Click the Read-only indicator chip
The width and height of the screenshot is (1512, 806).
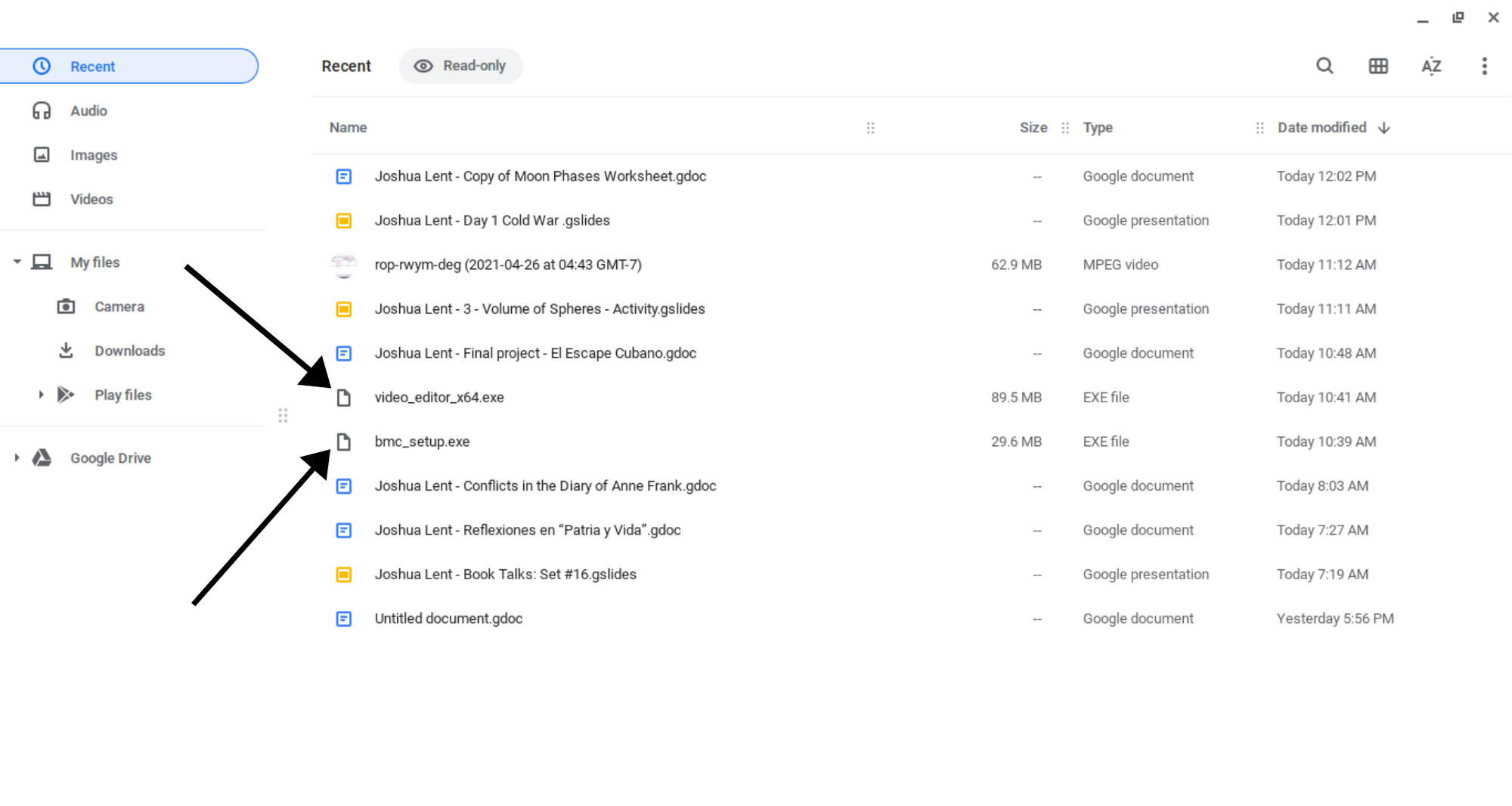460,66
